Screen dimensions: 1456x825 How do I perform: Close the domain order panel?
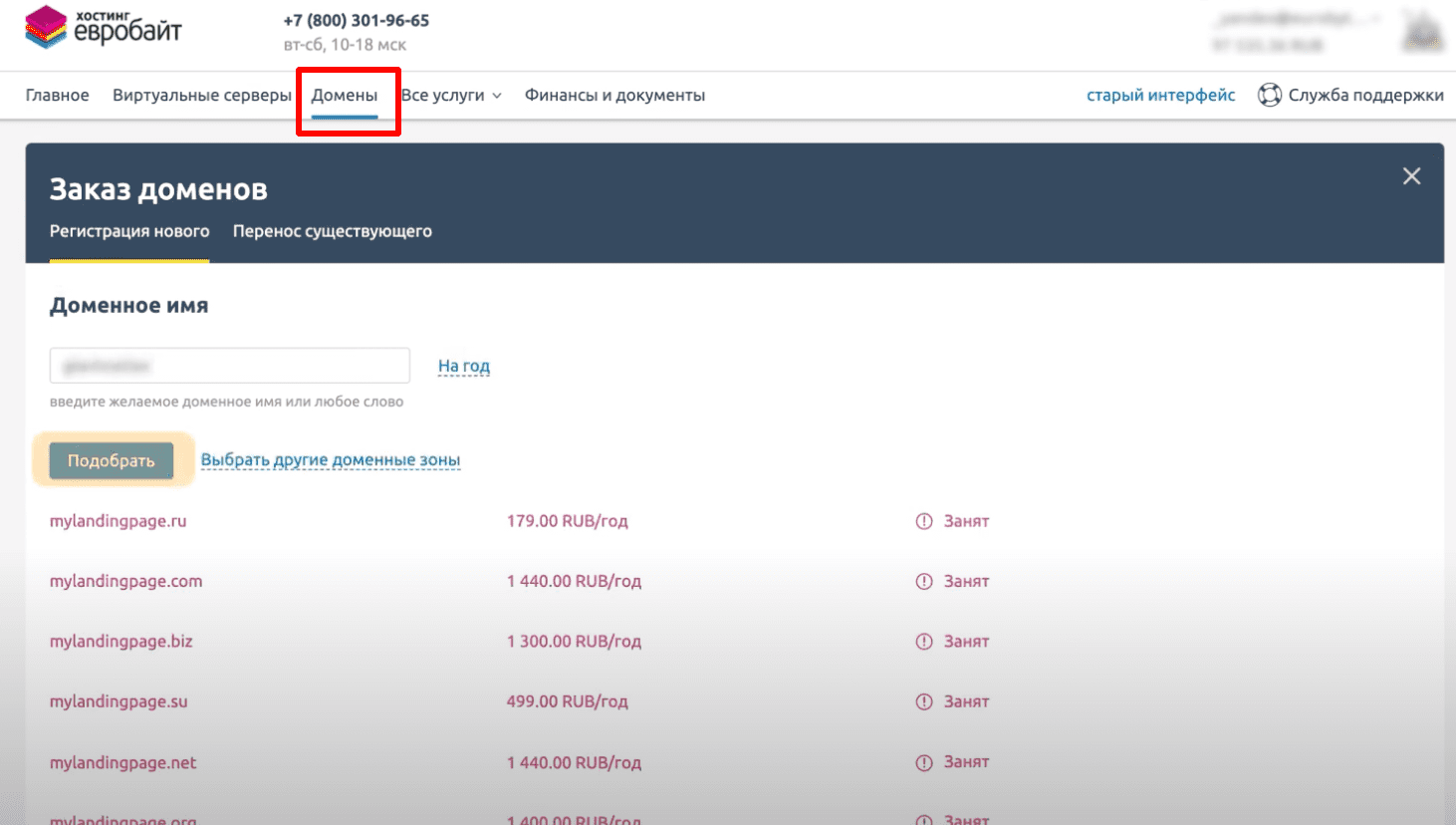[1411, 176]
